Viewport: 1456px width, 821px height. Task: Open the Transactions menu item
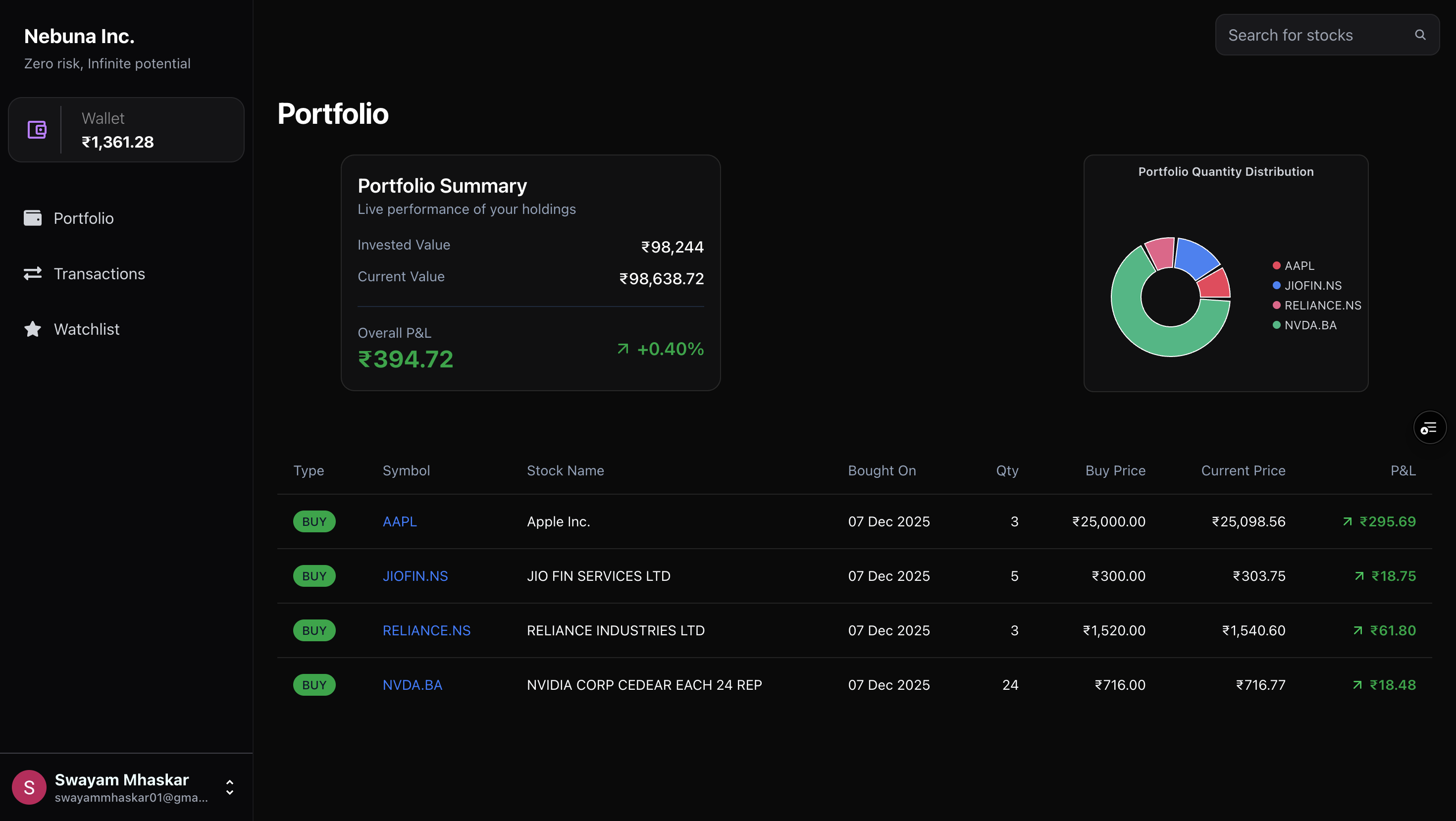point(99,273)
